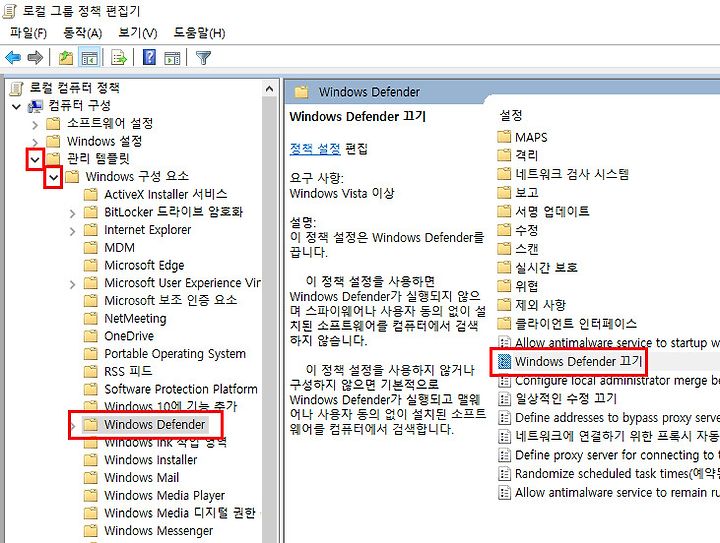Expand the BitLocker 드라이브 암호화 node
The width and height of the screenshot is (720, 543).
click(72, 213)
